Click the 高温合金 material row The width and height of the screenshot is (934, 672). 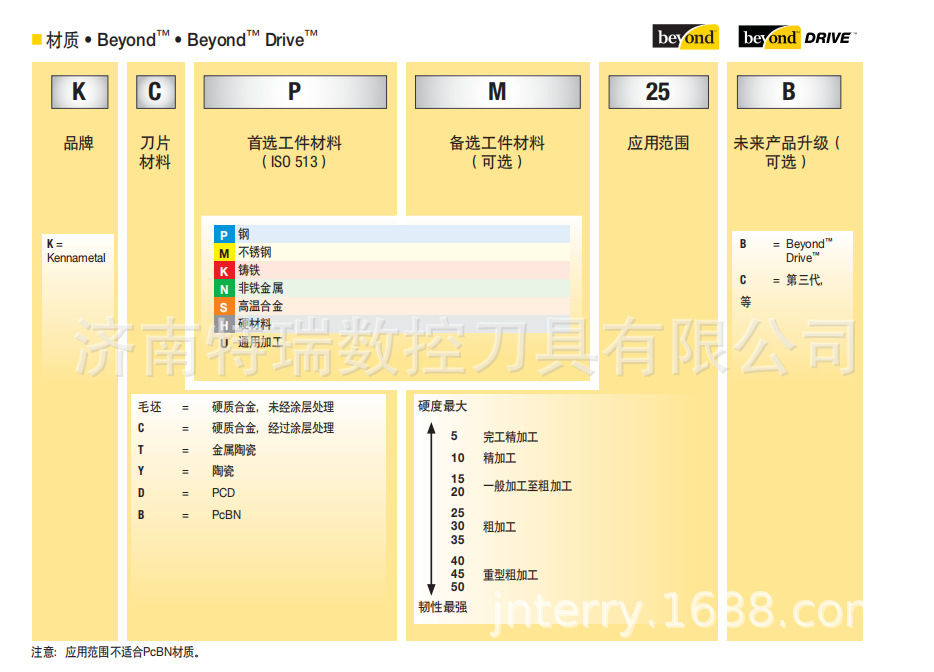(391, 306)
